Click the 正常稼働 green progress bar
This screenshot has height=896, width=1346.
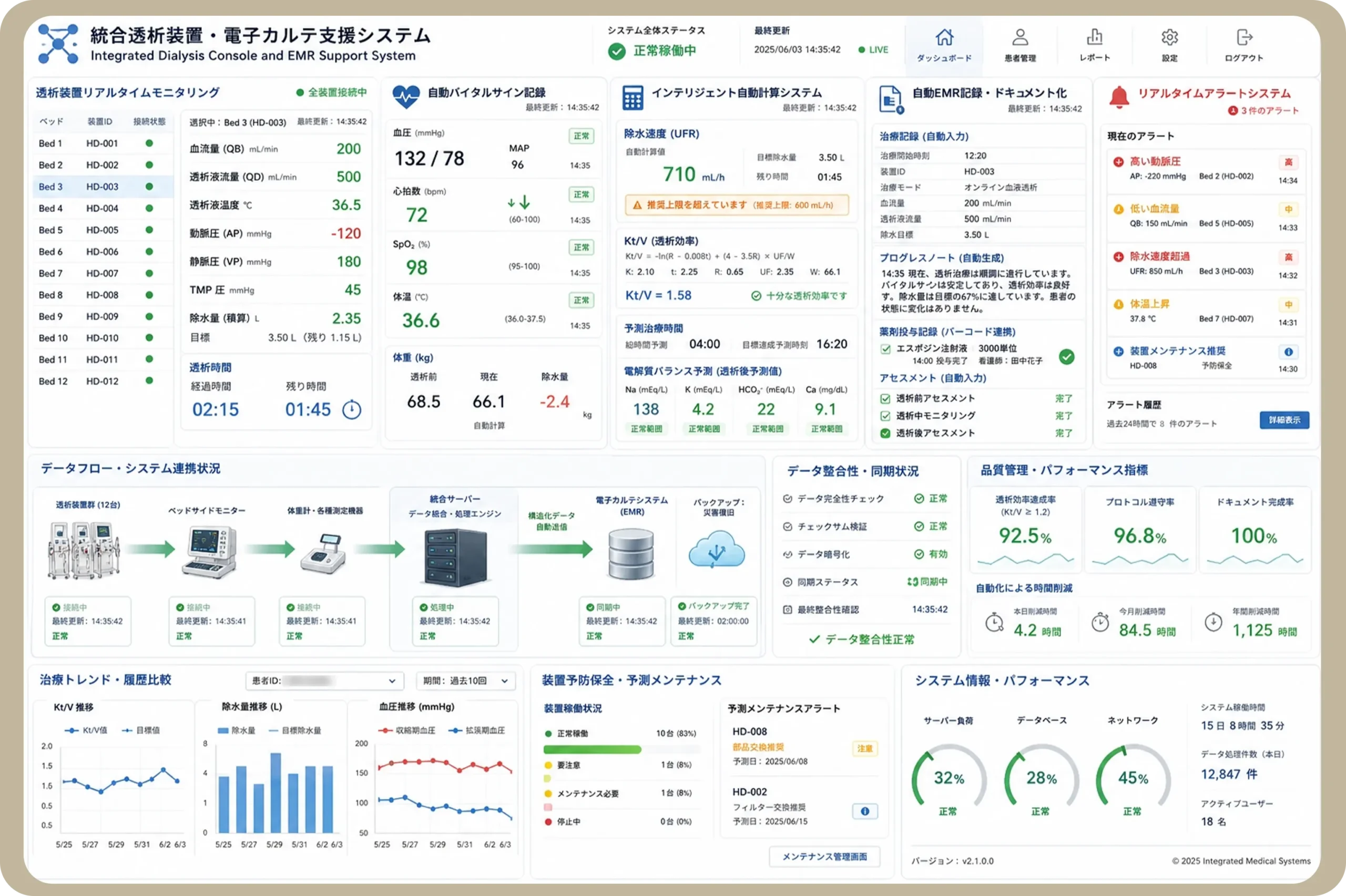coord(592,749)
